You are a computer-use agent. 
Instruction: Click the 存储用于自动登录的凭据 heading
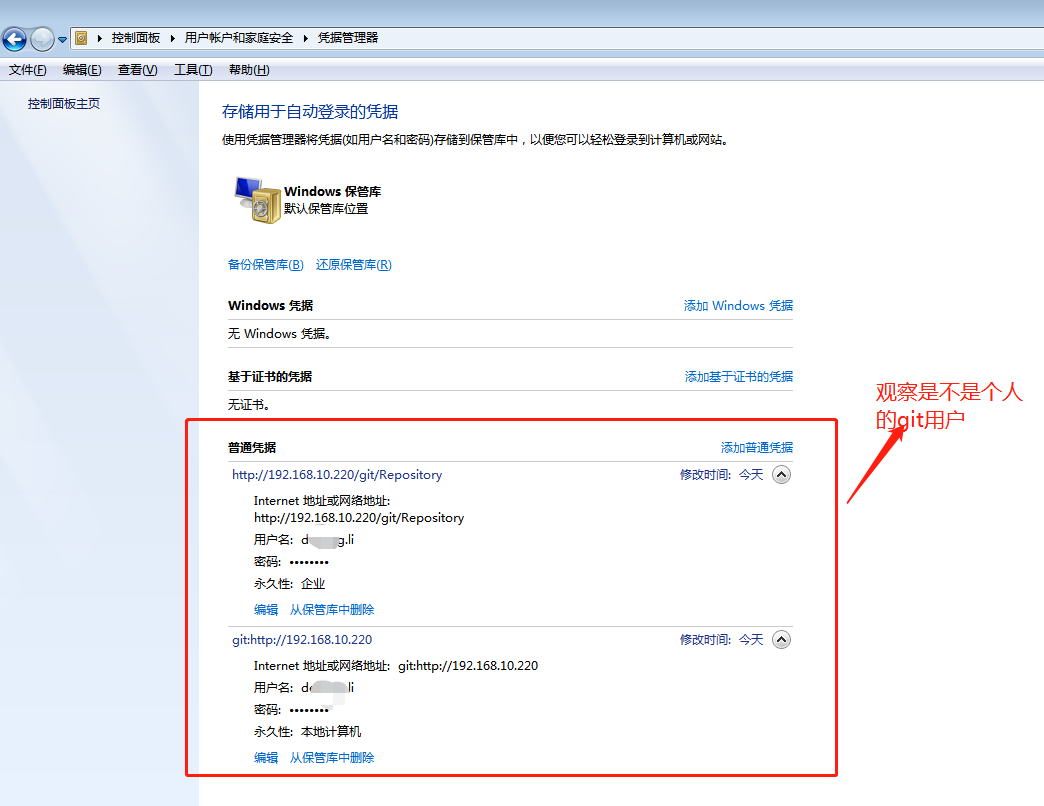[x=310, y=111]
